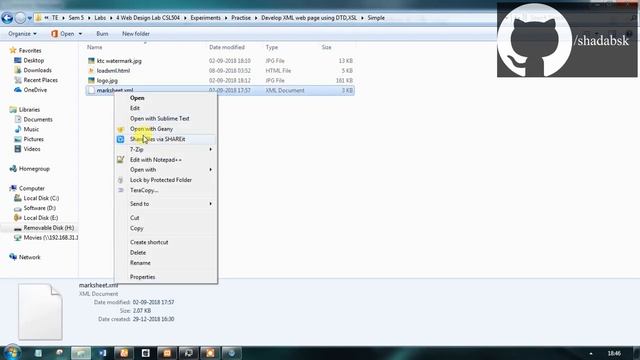Sort files by Type column
The image size is (640, 360).
(x=271, y=47)
